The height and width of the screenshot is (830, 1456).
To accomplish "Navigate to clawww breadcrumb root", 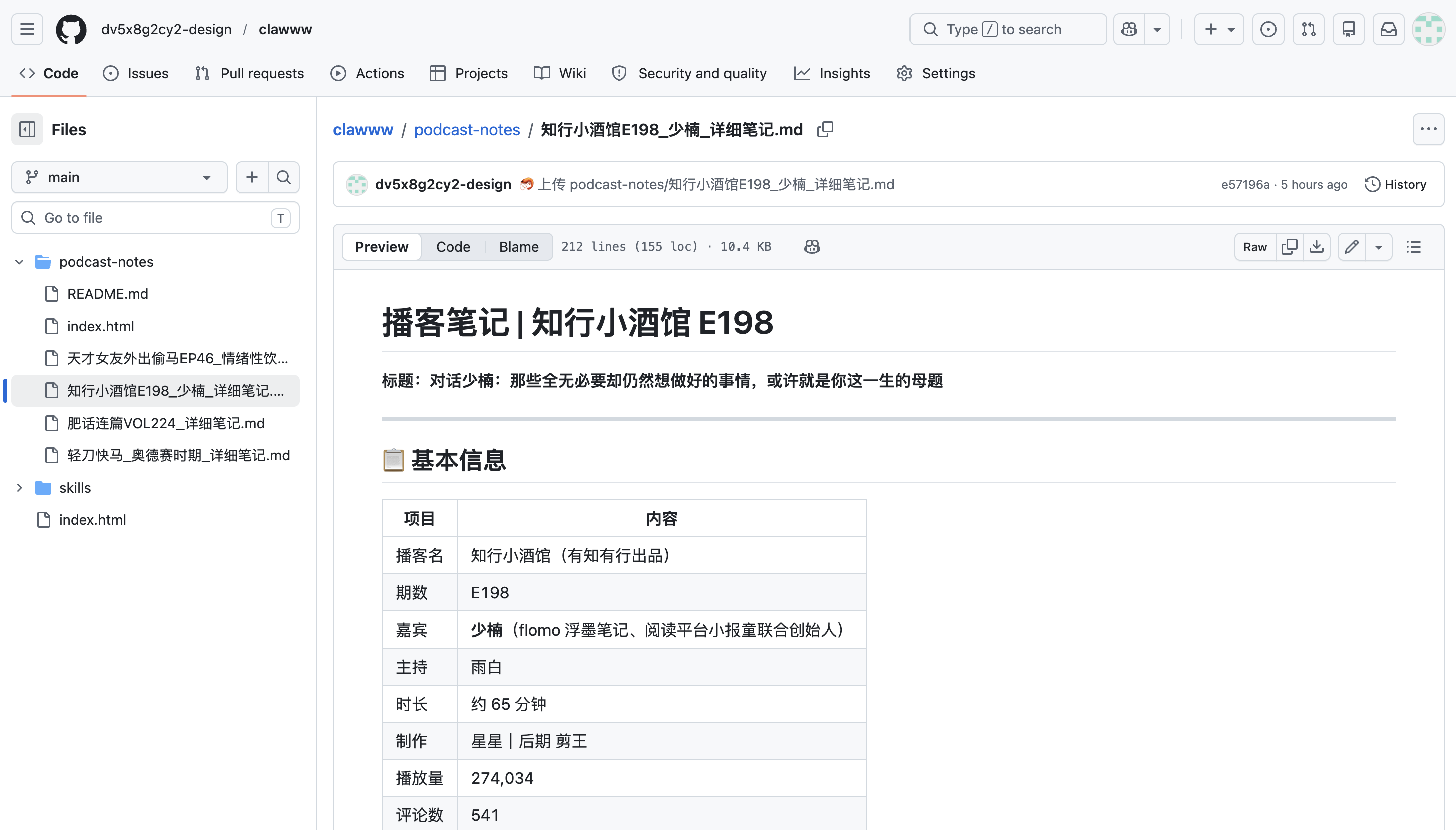I will coord(362,129).
